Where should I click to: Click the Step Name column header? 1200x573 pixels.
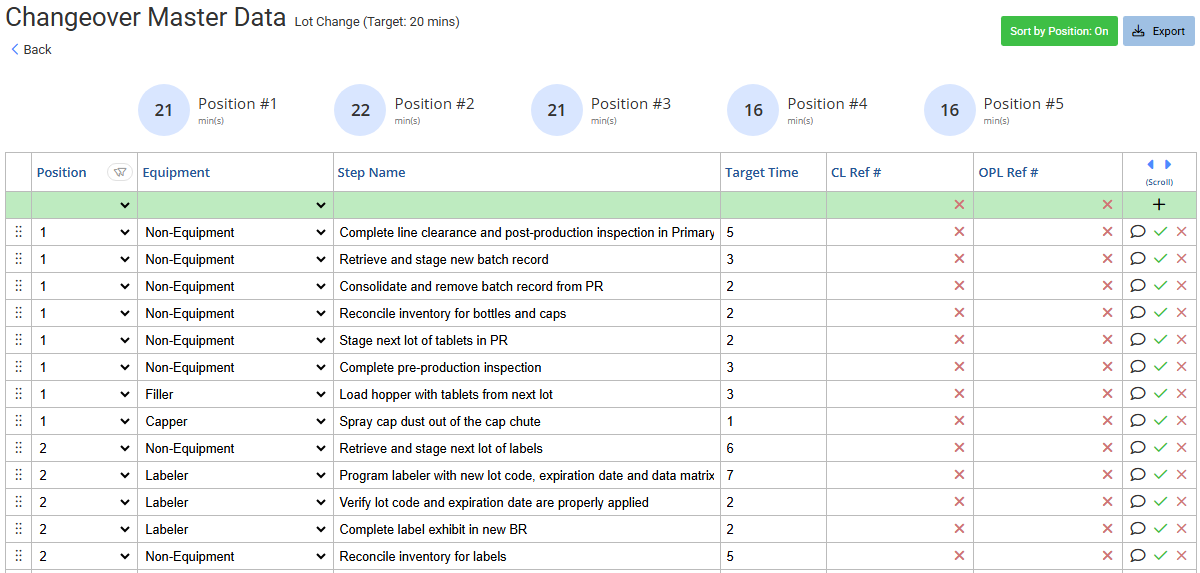[x=371, y=172]
